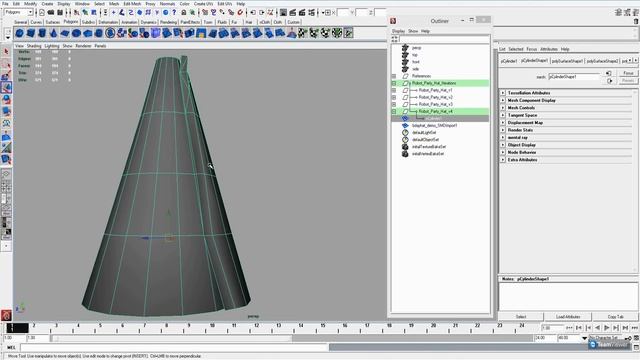Screen dimensions: 640x360
Task: Collapse the Robot_Party_Hat_v4 node in Outliner
Action: [394, 111]
